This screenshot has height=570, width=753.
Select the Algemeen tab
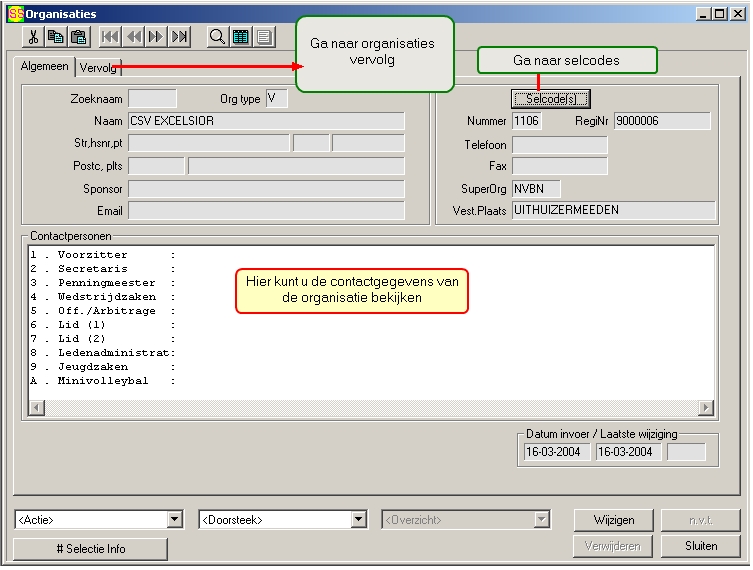click(x=45, y=66)
